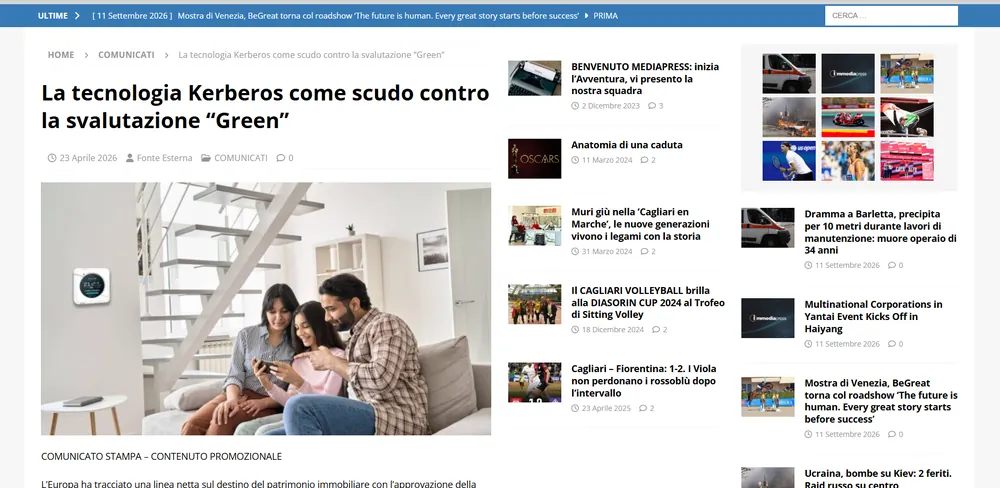Open the US Open tennis player gallery image

[x=789, y=161]
